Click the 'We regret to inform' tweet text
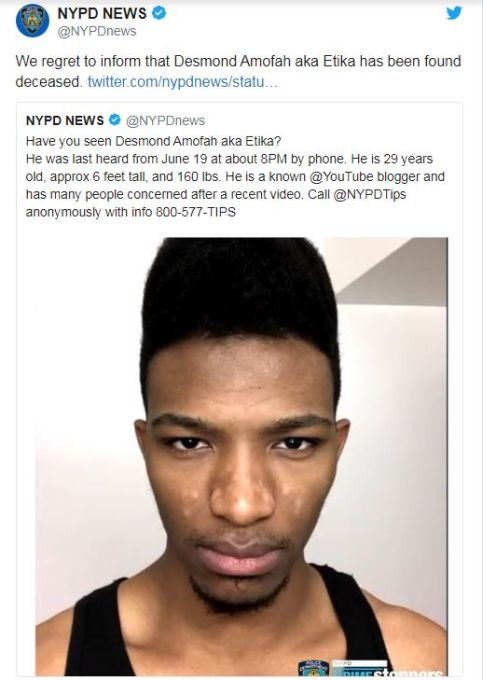 pyautogui.click(x=238, y=71)
